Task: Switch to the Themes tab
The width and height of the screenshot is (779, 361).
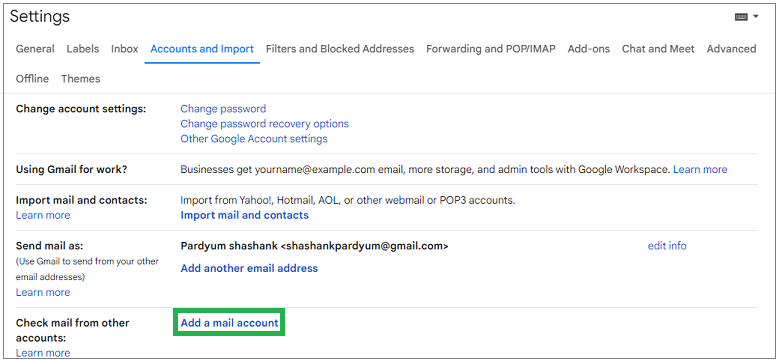Action: click(x=80, y=78)
